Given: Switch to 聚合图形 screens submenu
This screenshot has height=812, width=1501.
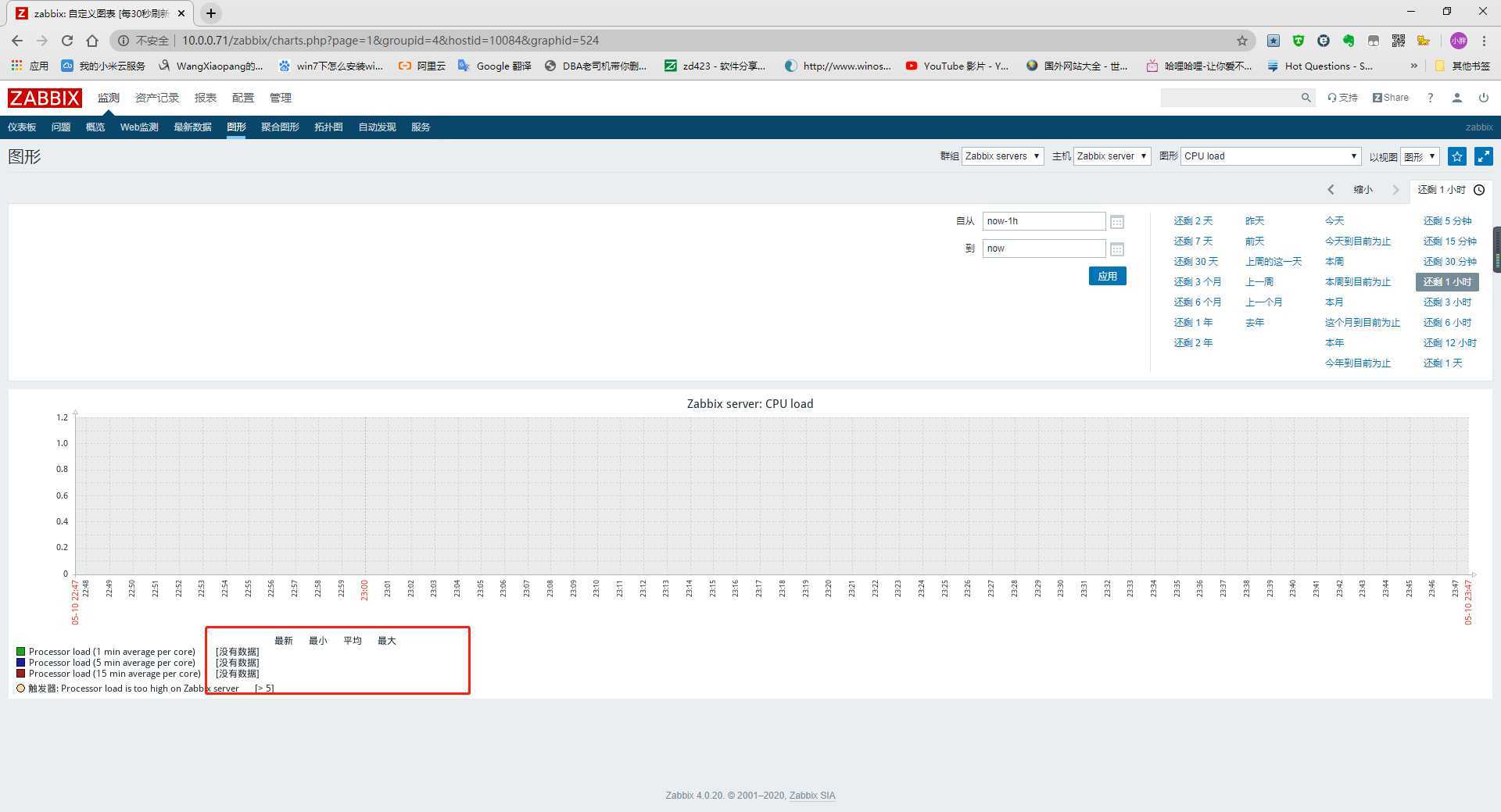Looking at the screenshot, I should point(280,127).
